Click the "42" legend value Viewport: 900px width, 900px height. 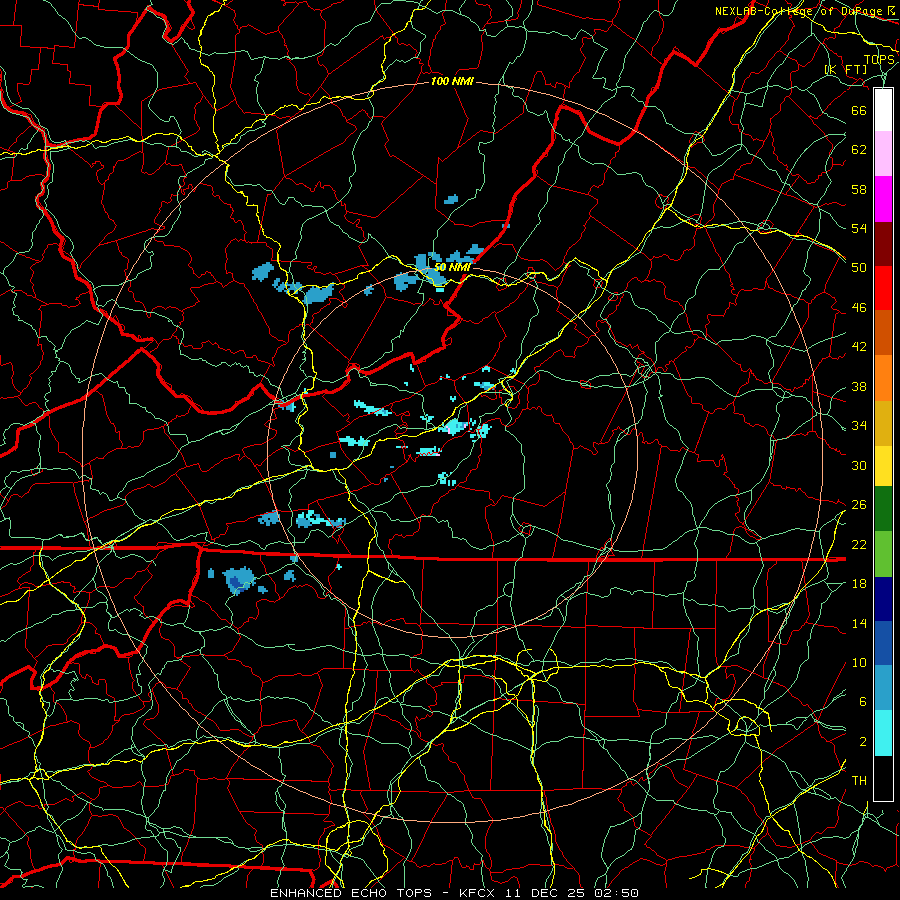coord(859,346)
